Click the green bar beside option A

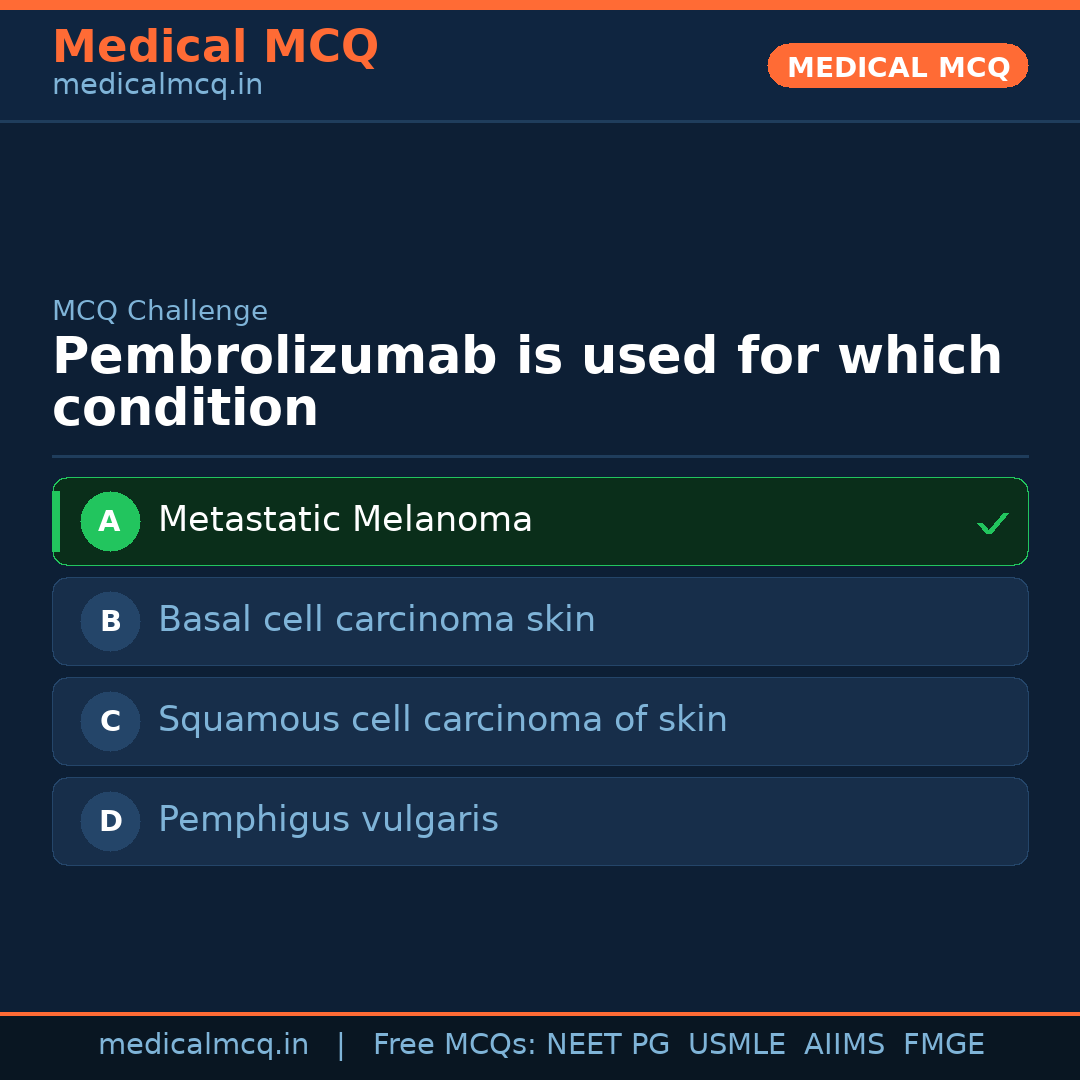56,521
